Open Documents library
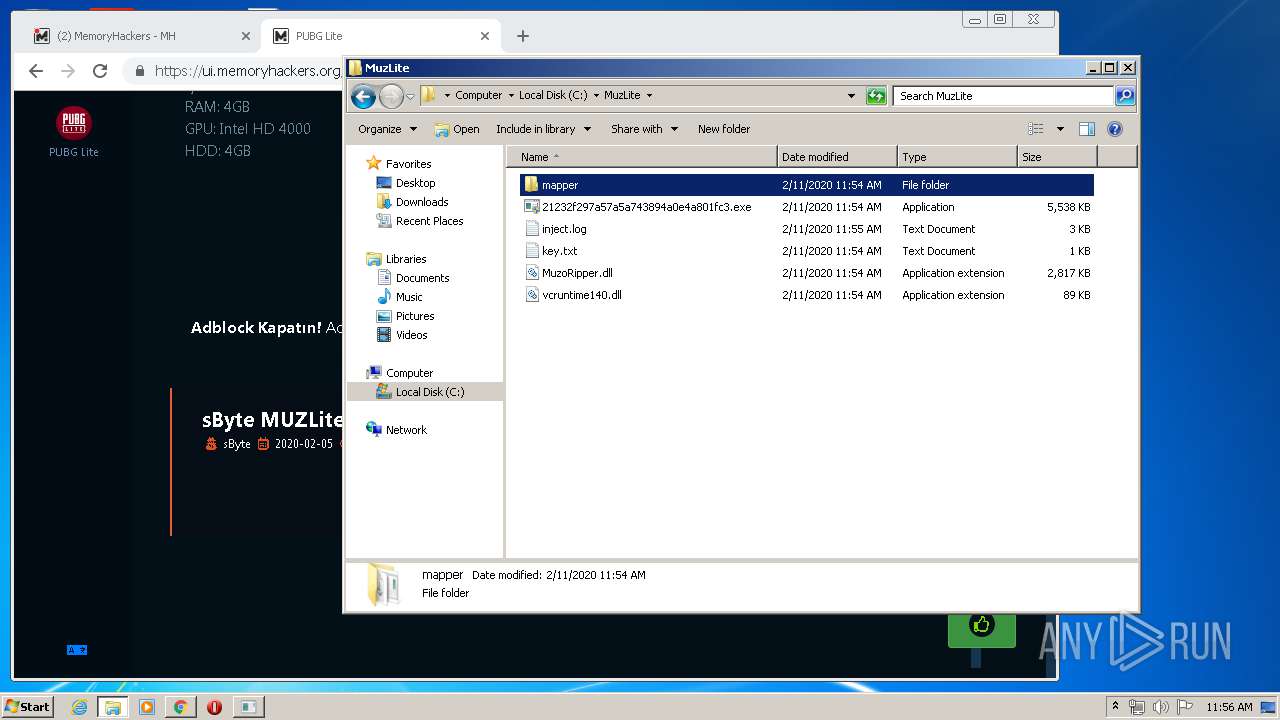Screen dimensions: 1280x720 (x=412, y=278)
